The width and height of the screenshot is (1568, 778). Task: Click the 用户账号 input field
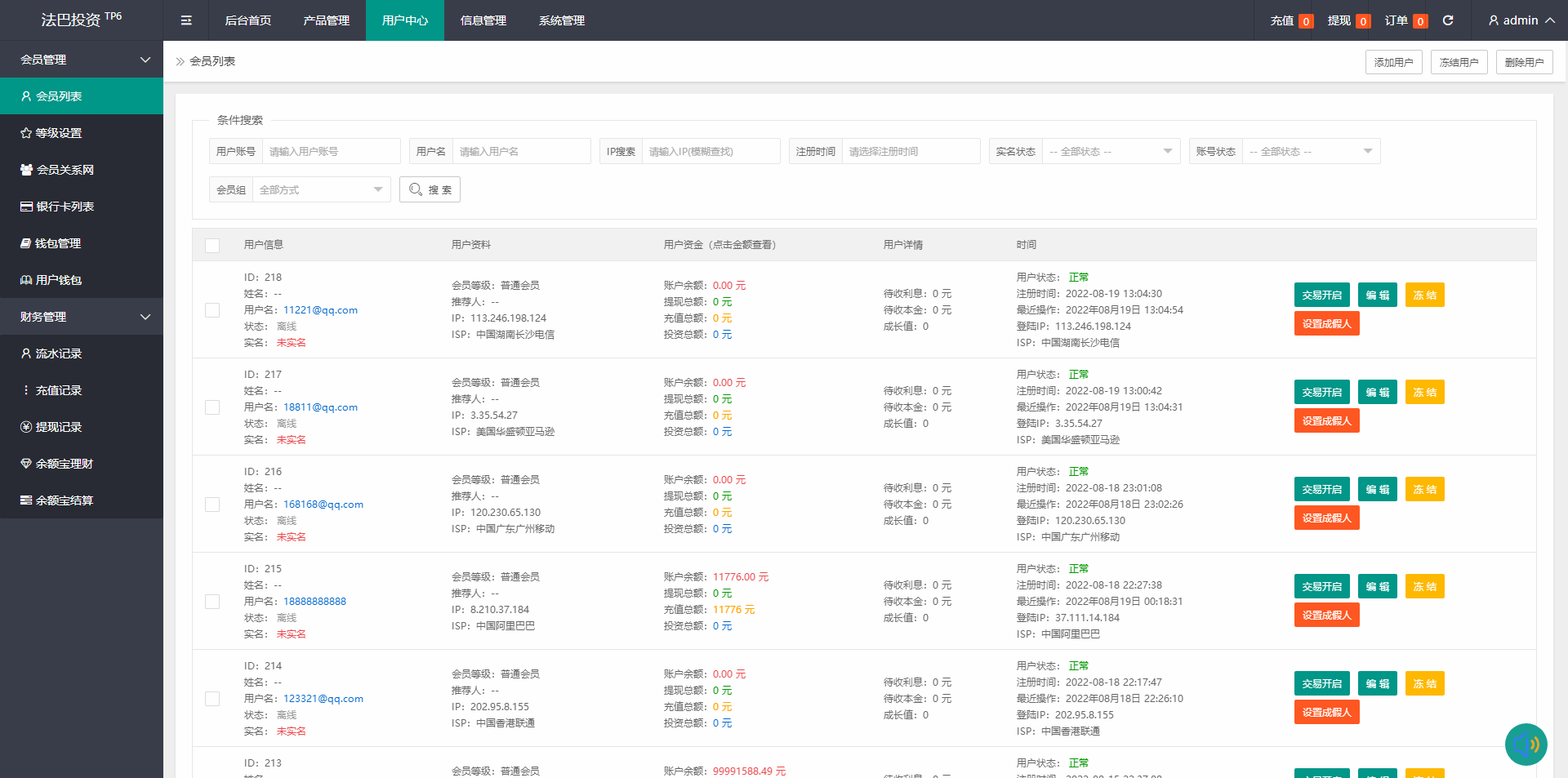[x=331, y=151]
